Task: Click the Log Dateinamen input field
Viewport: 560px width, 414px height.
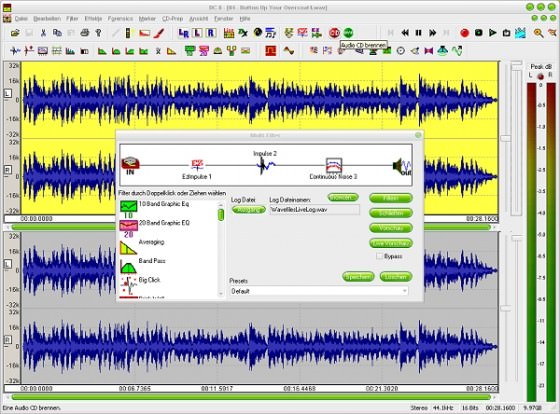Action: (314, 210)
